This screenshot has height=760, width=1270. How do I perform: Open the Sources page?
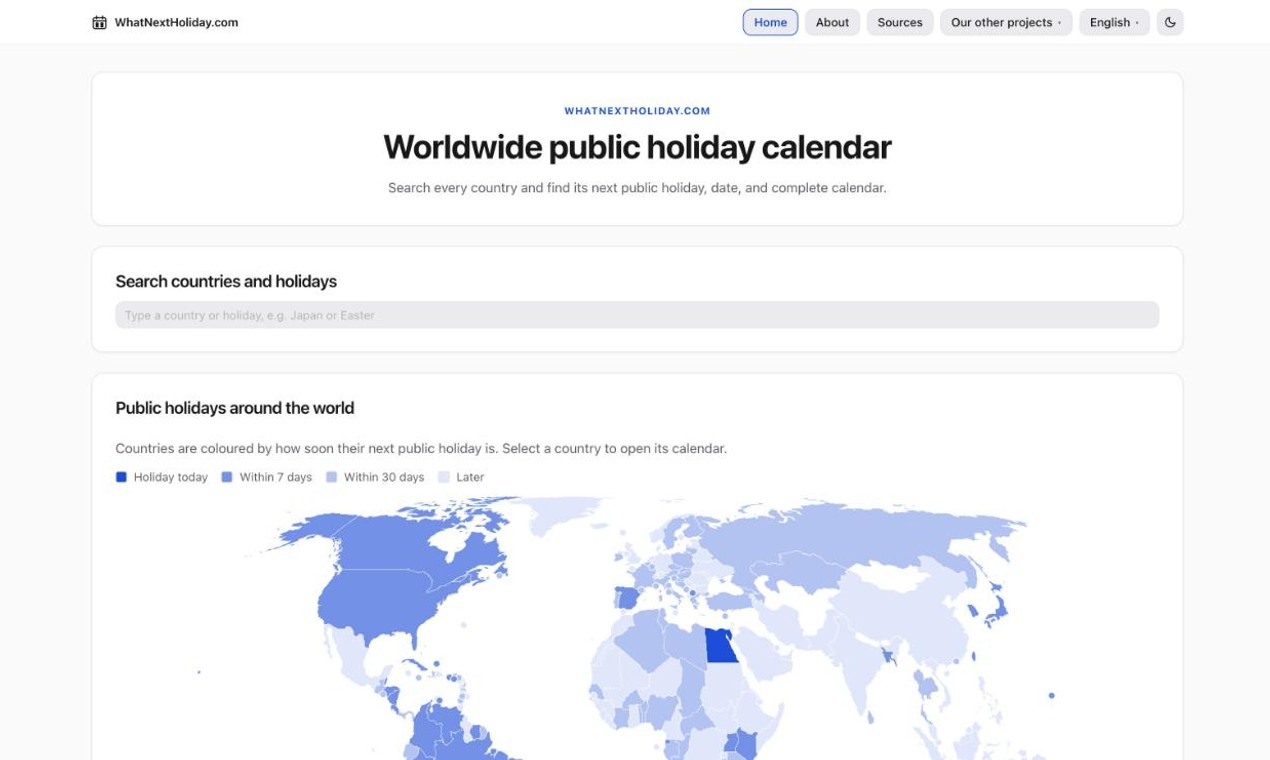coord(900,22)
